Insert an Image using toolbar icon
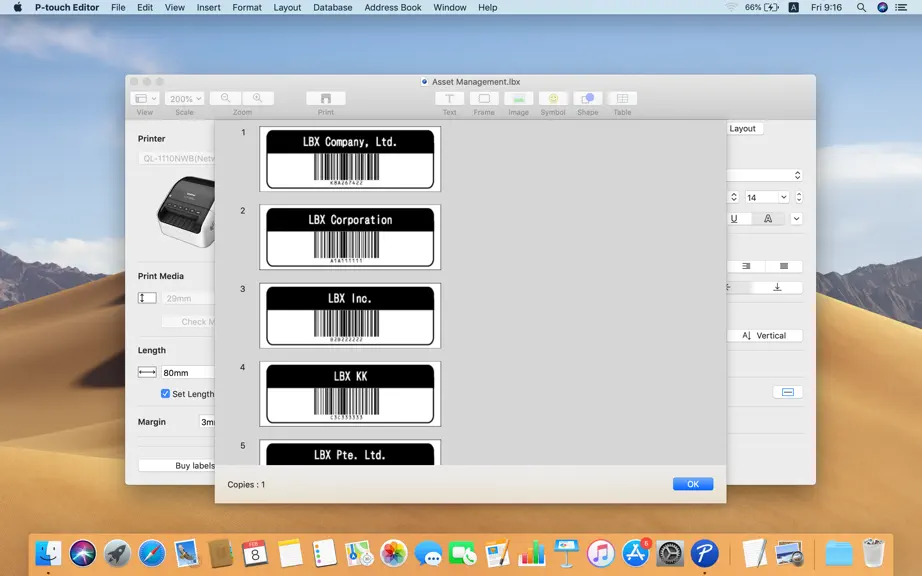 (x=519, y=98)
